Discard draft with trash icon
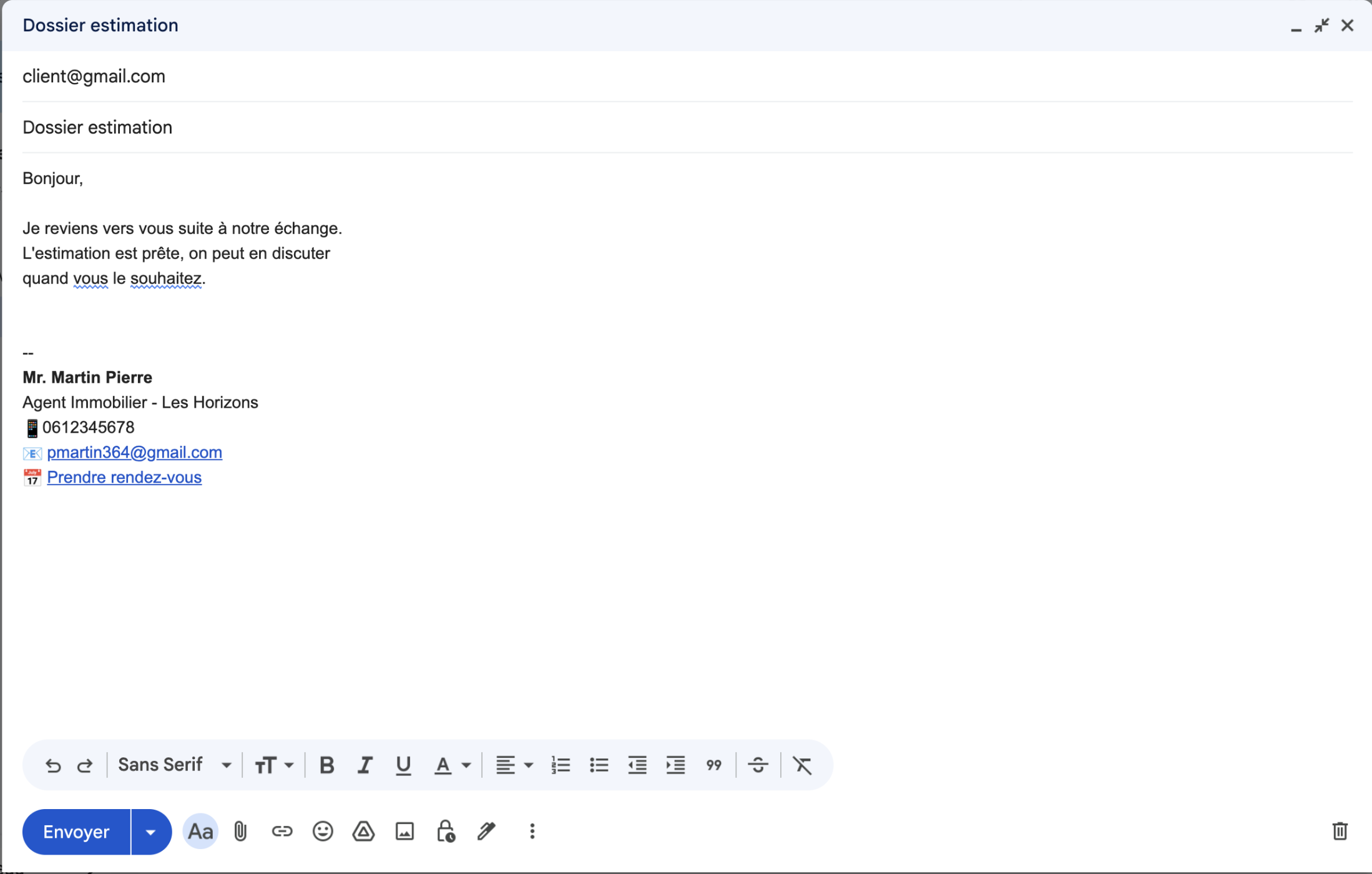Screen dimensions: 1372x874 [x=1340, y=832]
